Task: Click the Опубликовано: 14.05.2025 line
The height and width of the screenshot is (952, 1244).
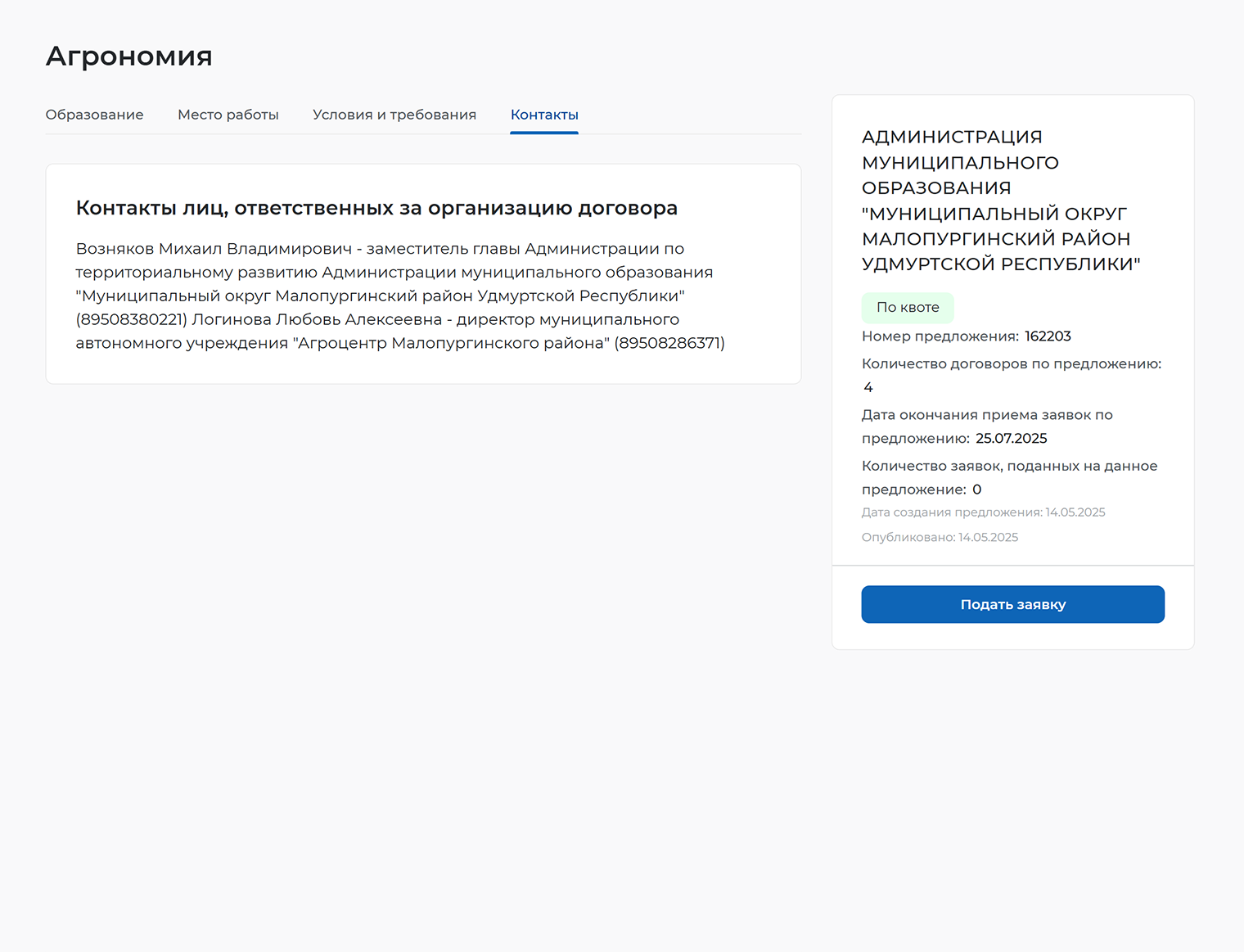Action: pos(940,537)
